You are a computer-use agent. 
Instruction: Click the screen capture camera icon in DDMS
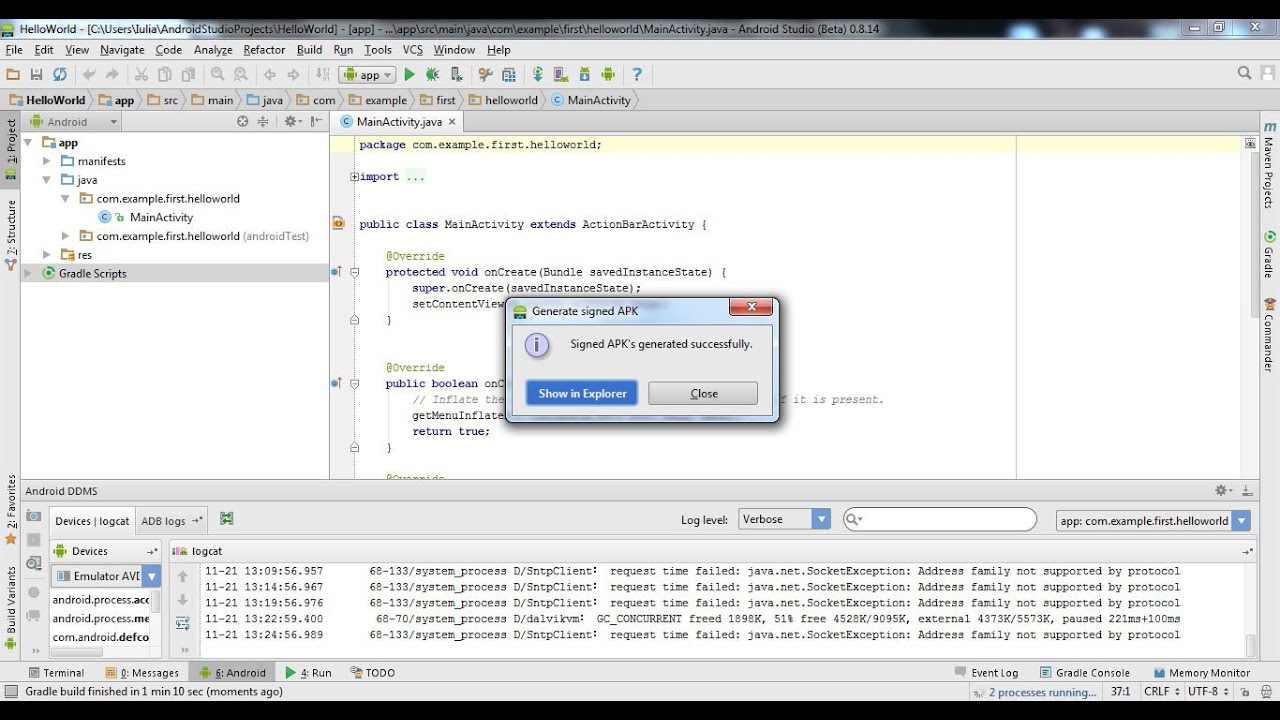pyautogui.click(x=34, y=517)
